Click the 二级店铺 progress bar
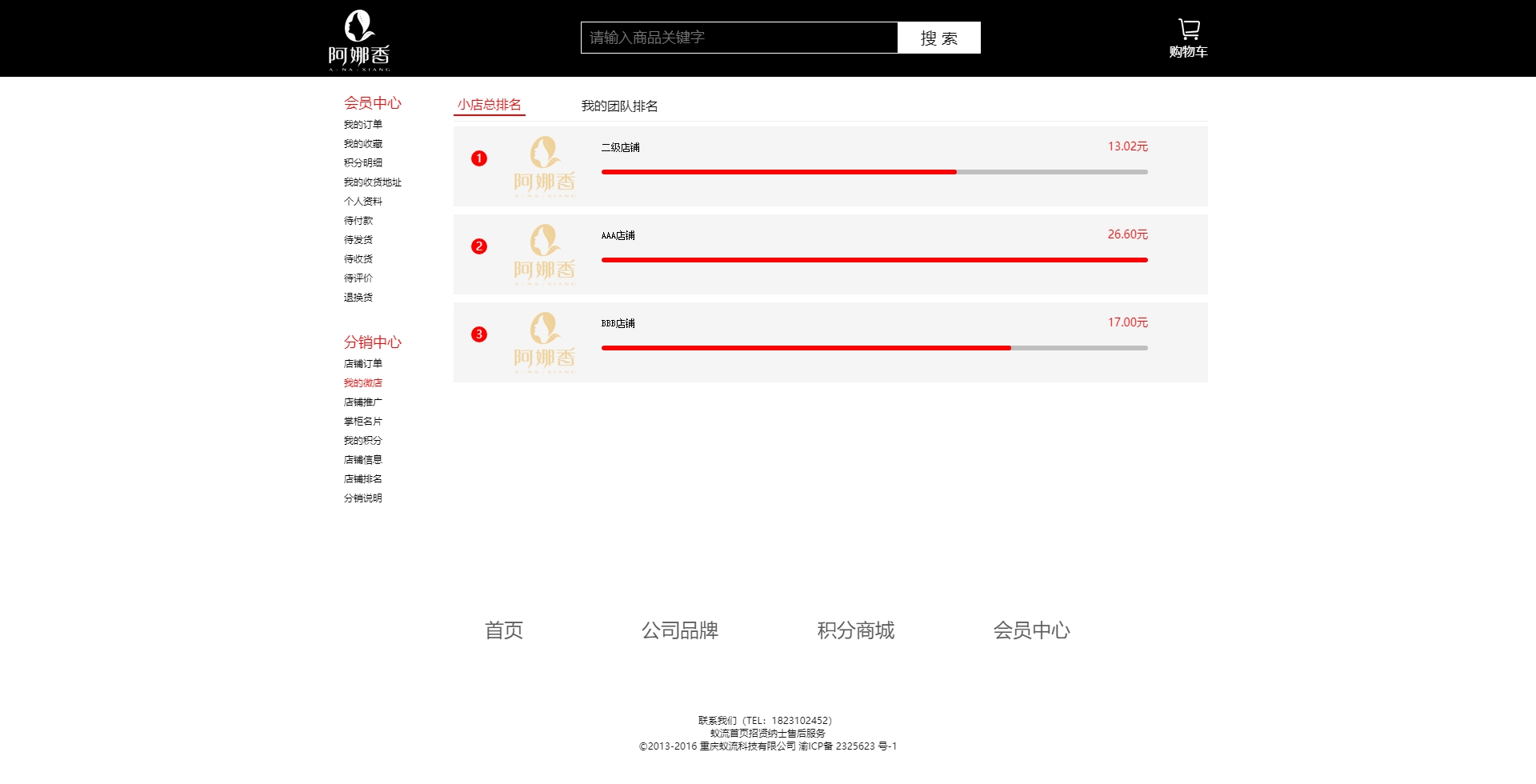Viewport: 1536px width, 784px height. coord(874,172)
